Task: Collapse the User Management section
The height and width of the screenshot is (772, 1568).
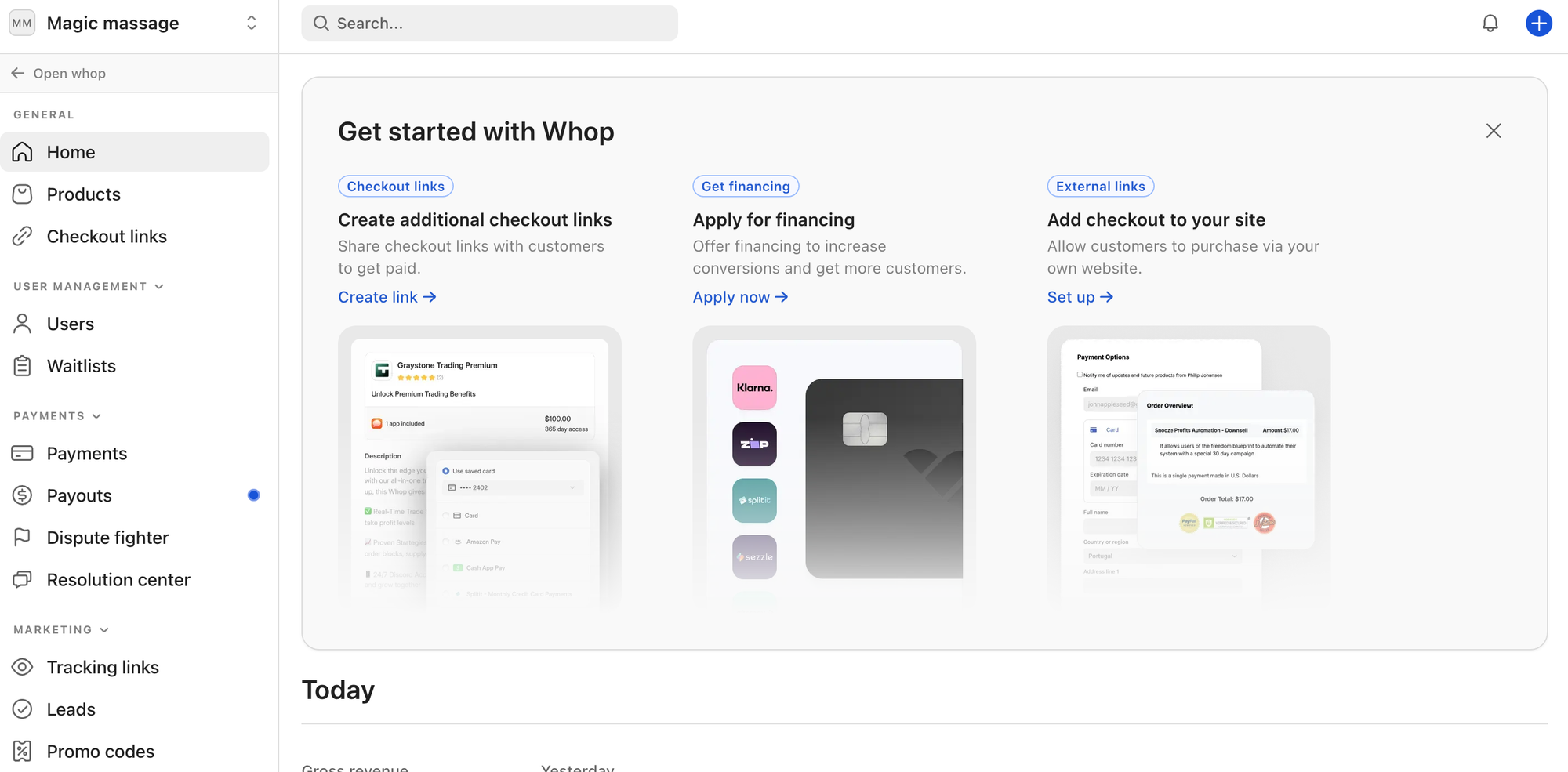Action: (x=89, y=286)
